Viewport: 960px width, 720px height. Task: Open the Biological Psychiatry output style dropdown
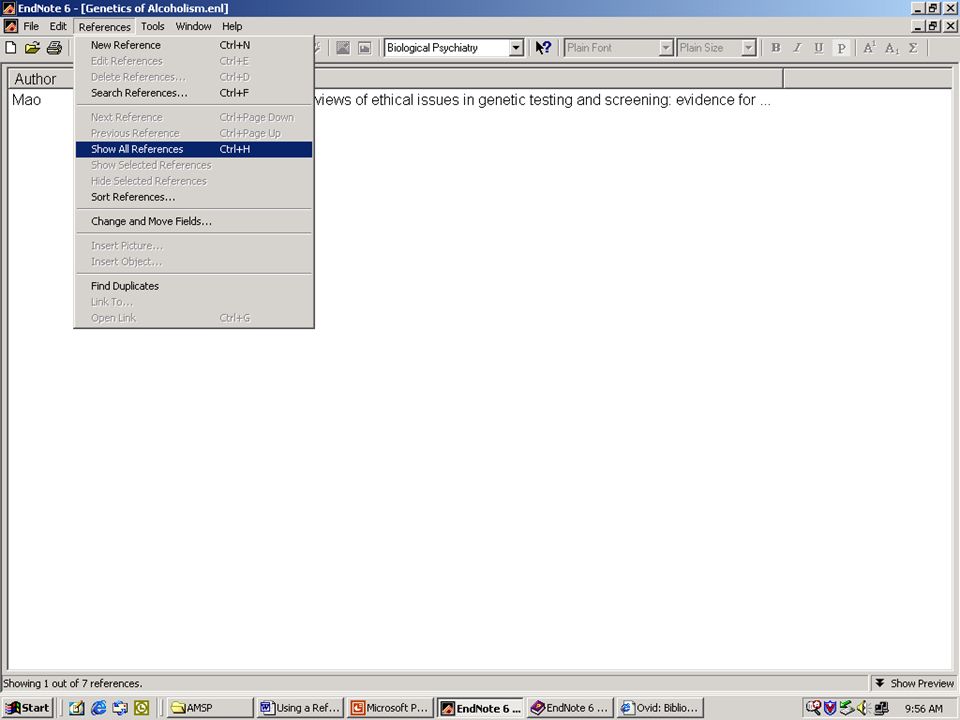516,48
